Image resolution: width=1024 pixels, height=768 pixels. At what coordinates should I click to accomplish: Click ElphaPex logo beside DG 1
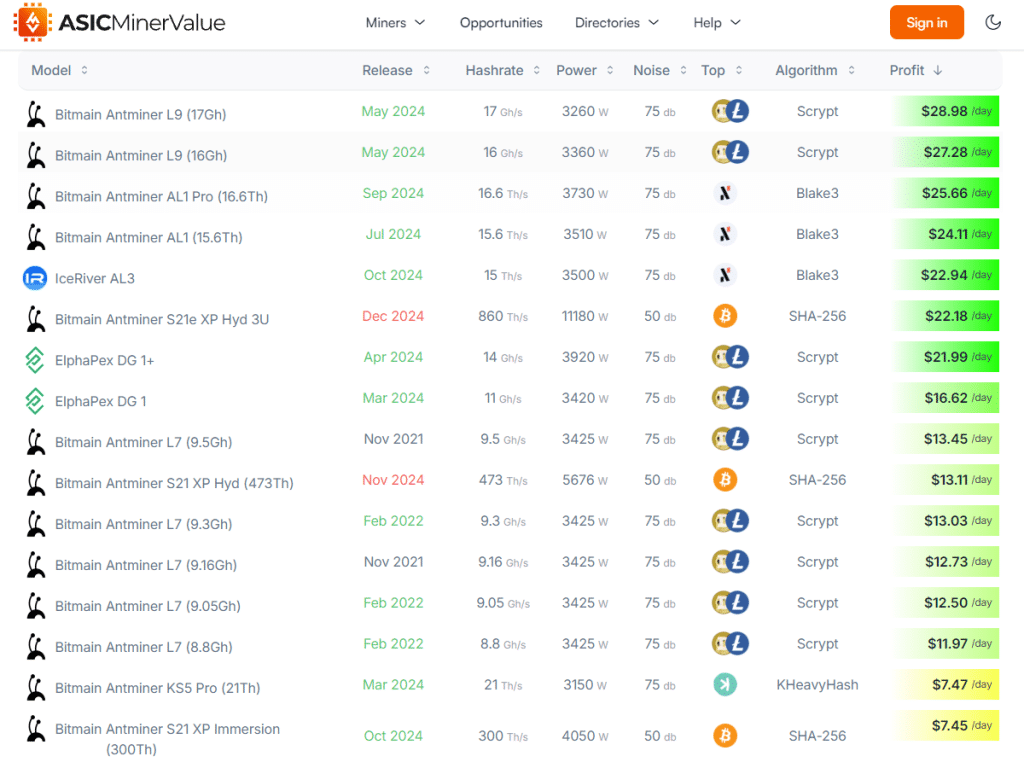tap(35, 401)
